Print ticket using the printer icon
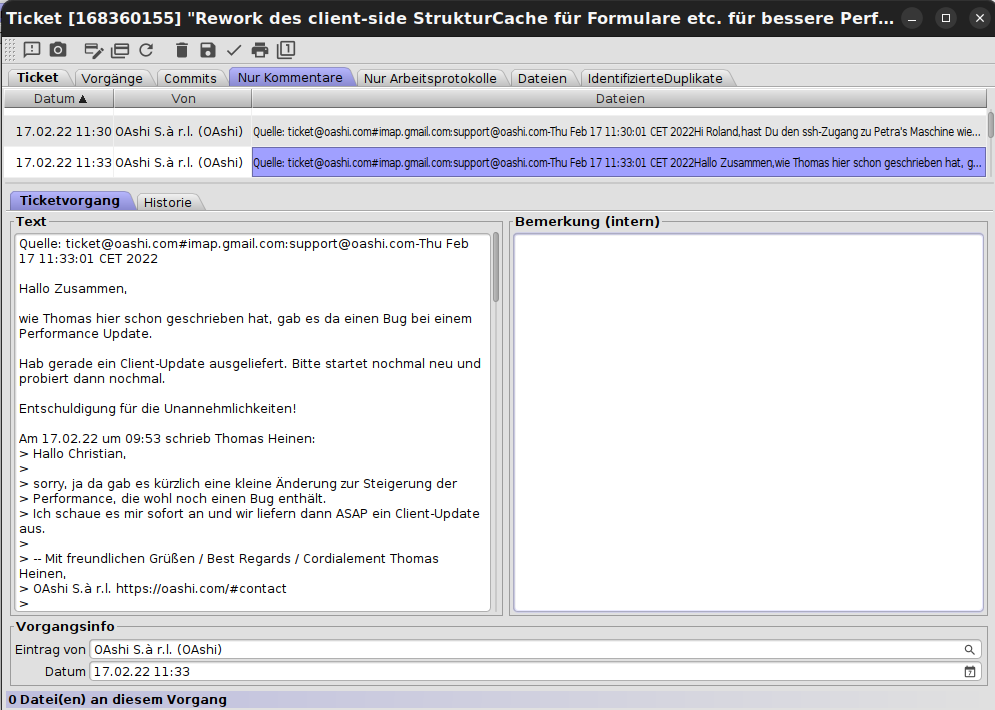 pyautogui.click(x=260, y=50)
